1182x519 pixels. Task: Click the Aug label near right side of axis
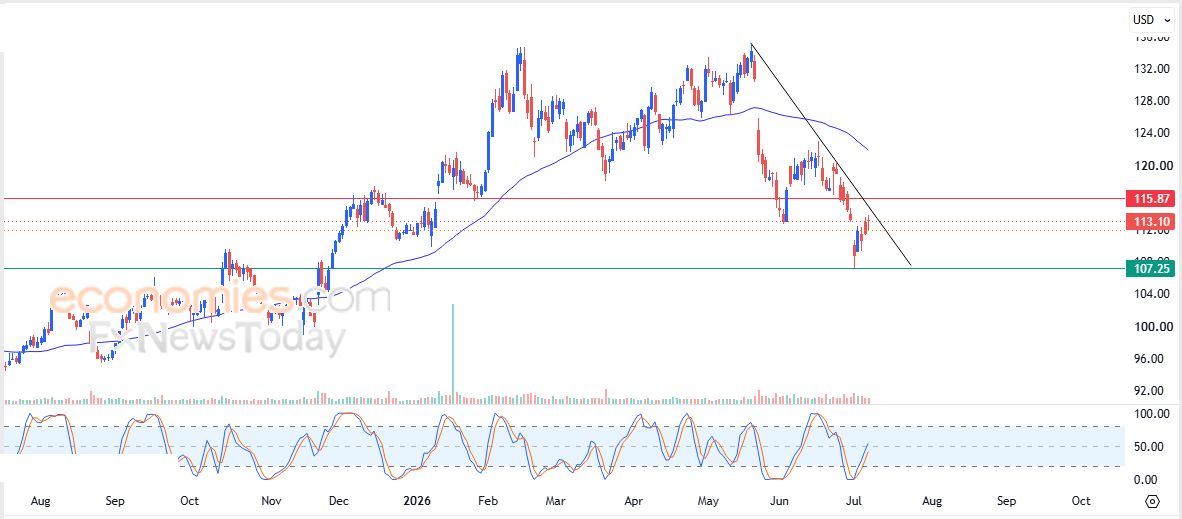pyautogui.click(x=932, y=501)
